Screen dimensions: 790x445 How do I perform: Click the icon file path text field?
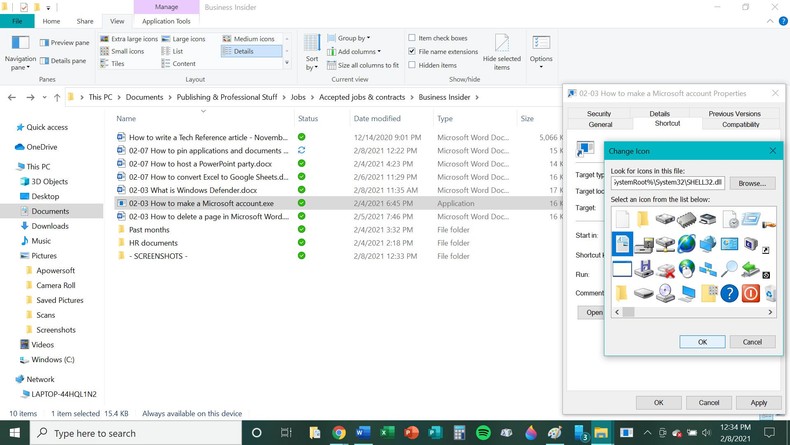tap(667, 183)
